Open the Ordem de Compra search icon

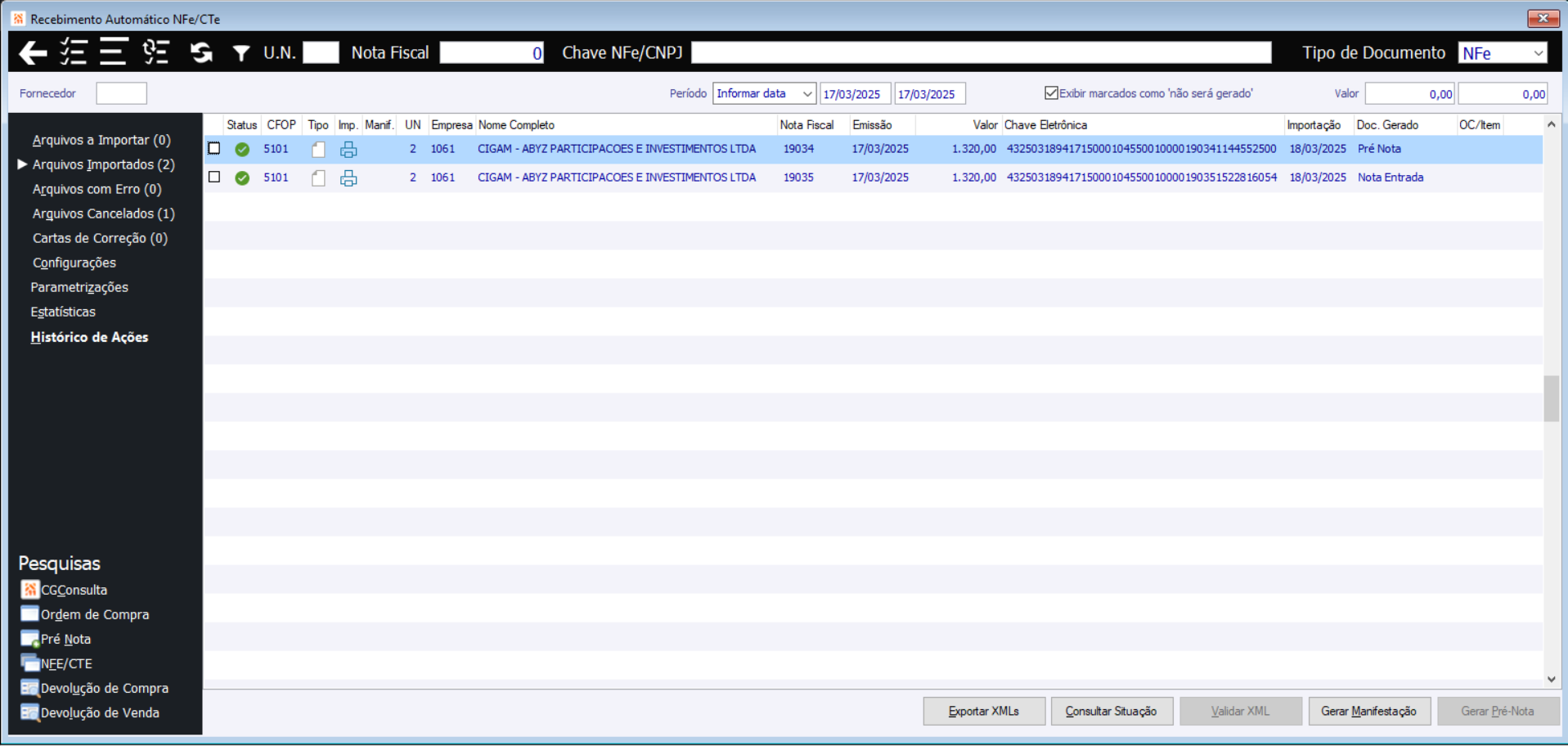(30, 614)
